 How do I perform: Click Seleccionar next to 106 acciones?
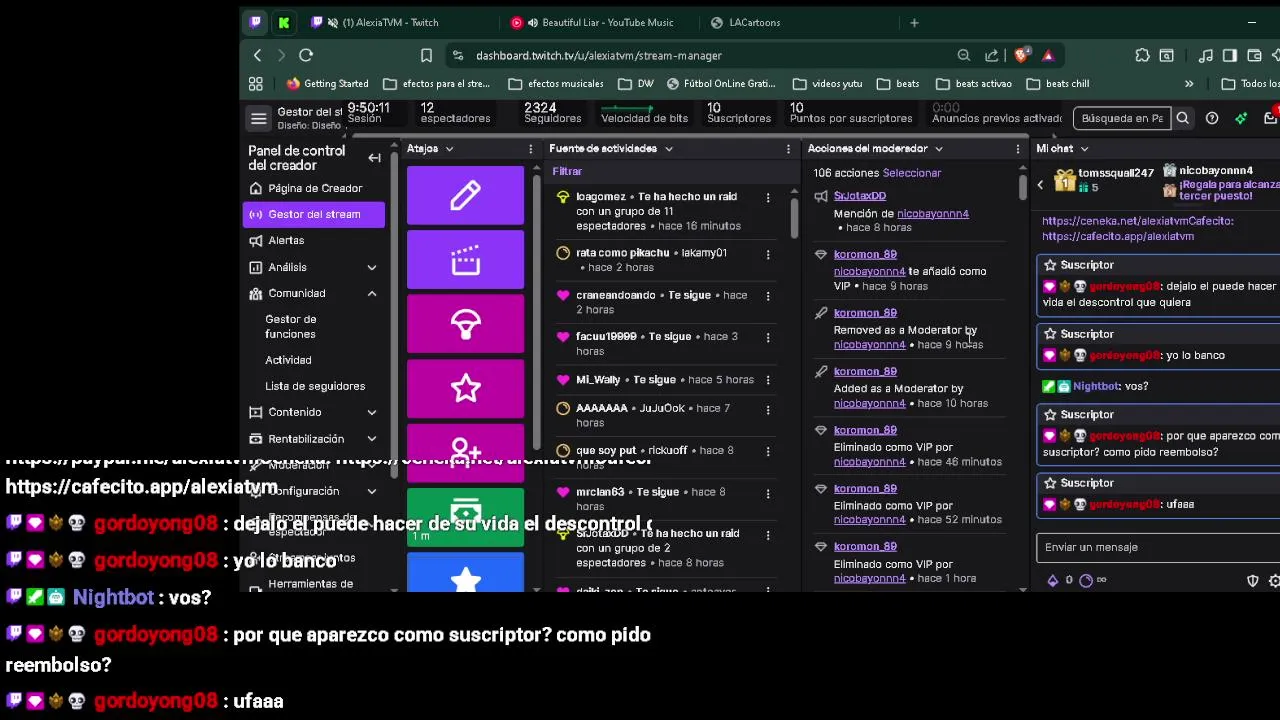point(911,173)
